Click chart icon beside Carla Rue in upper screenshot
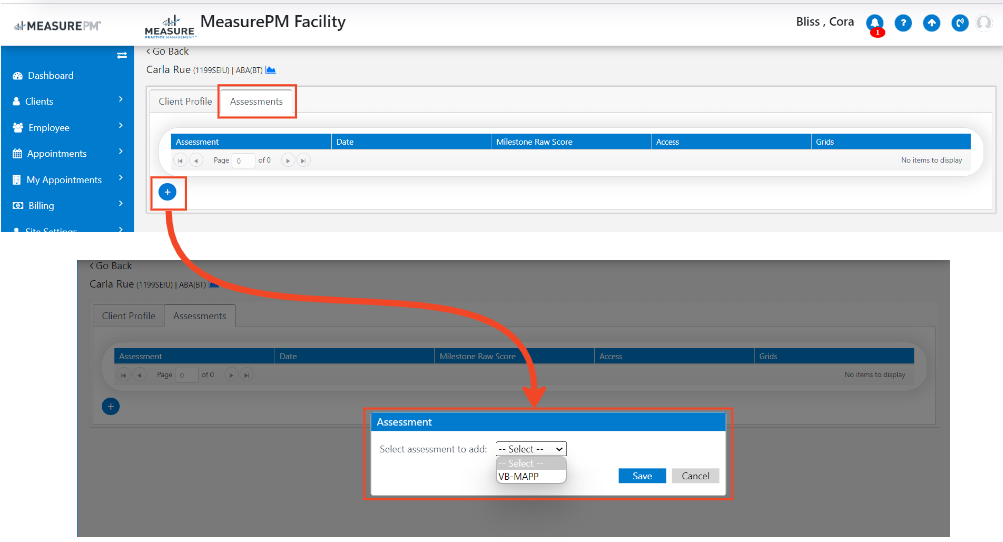The image size is (1003, 542). pos(271,70)
